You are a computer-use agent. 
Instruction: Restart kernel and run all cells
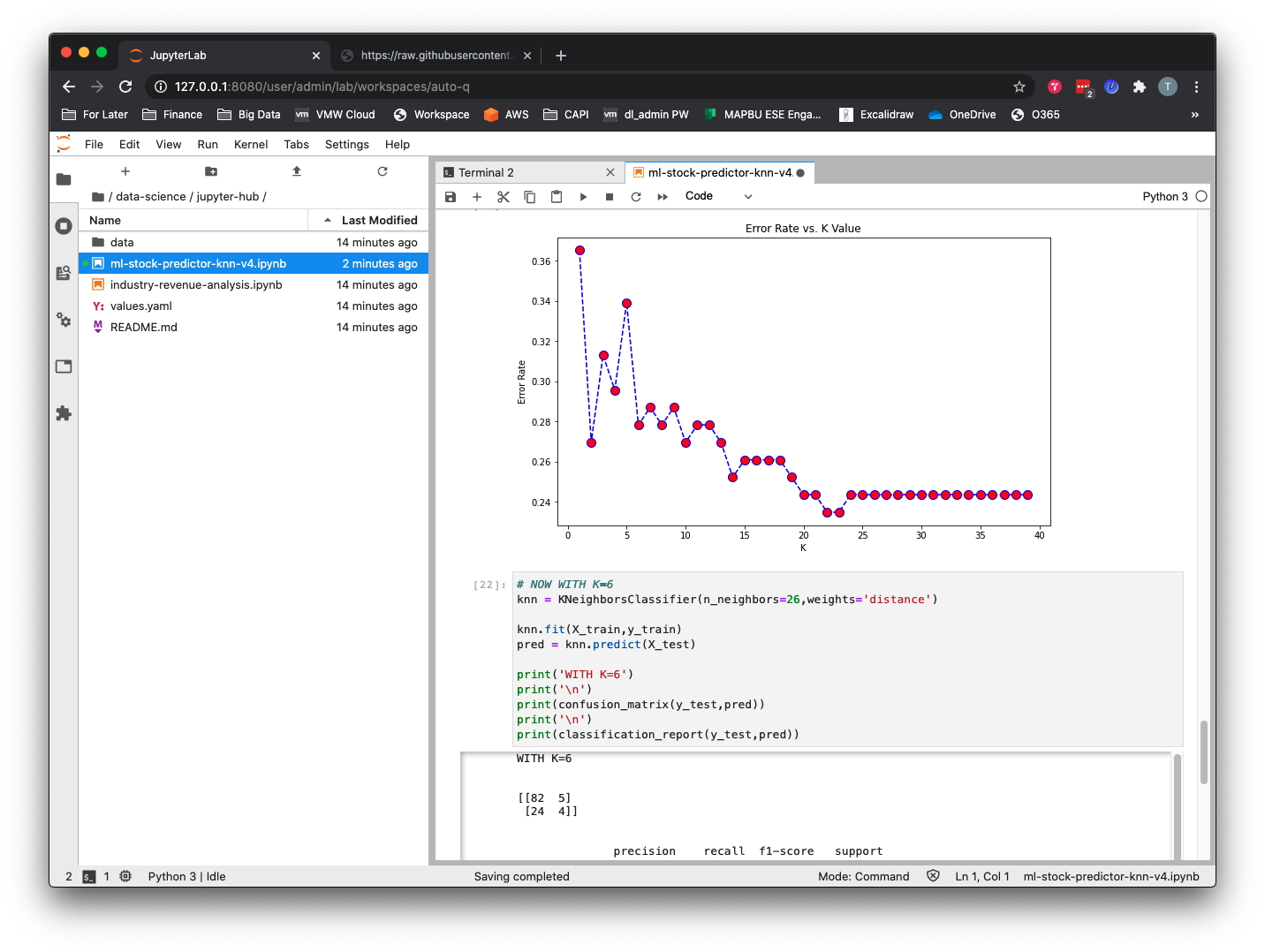pyautogui.click(x=663, y=197)
